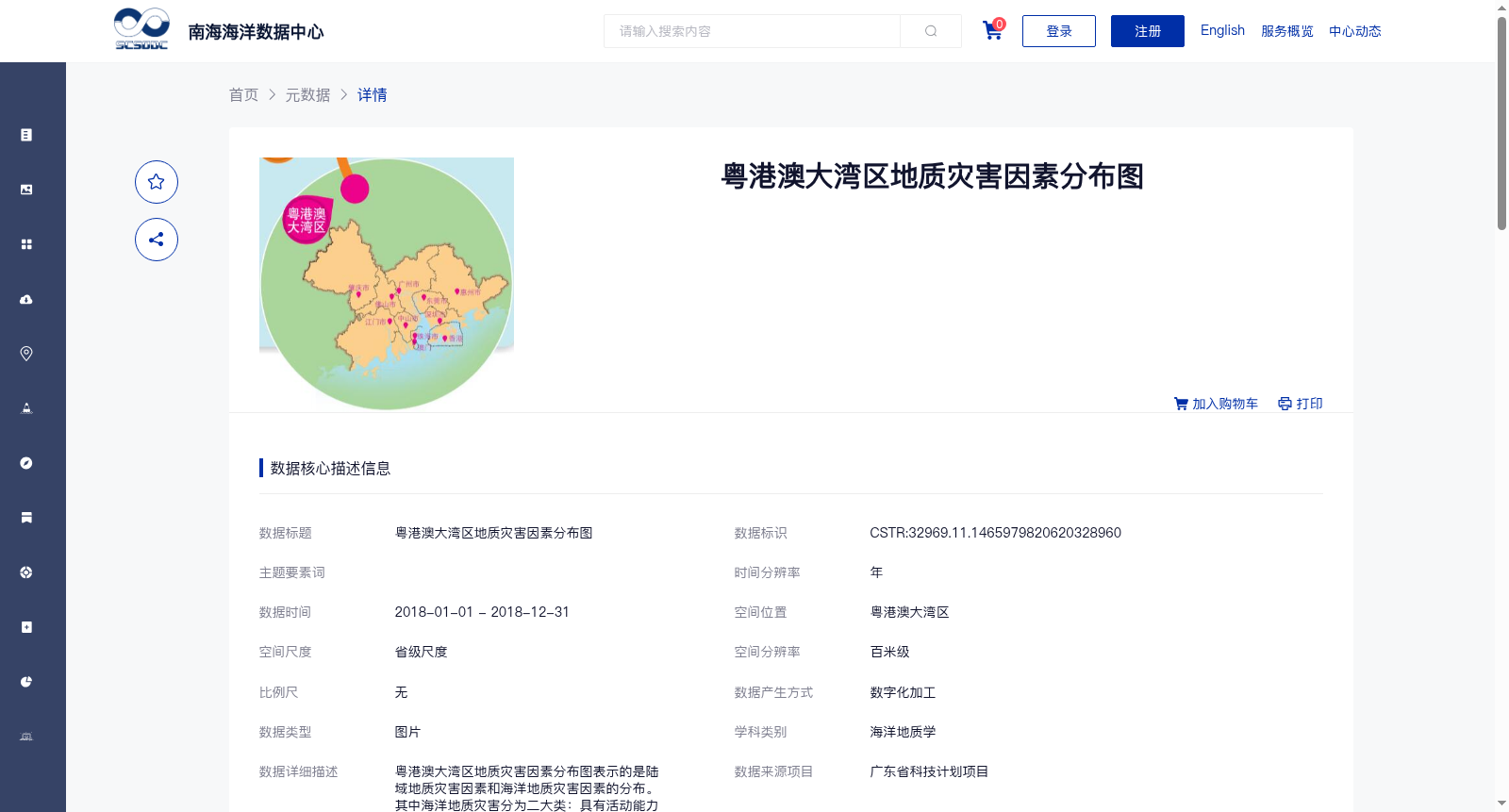Click the 数字化加工 value

pos(903,692)
